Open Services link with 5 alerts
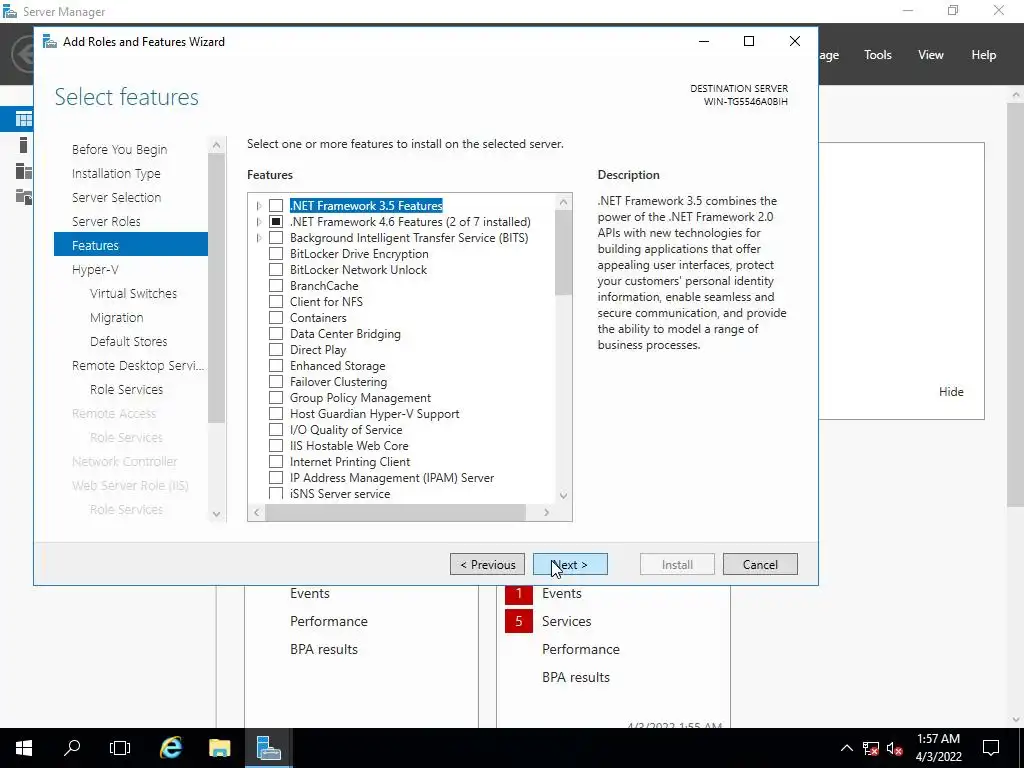This screenshot has width=1024, height=768. (x=566, y=622)
